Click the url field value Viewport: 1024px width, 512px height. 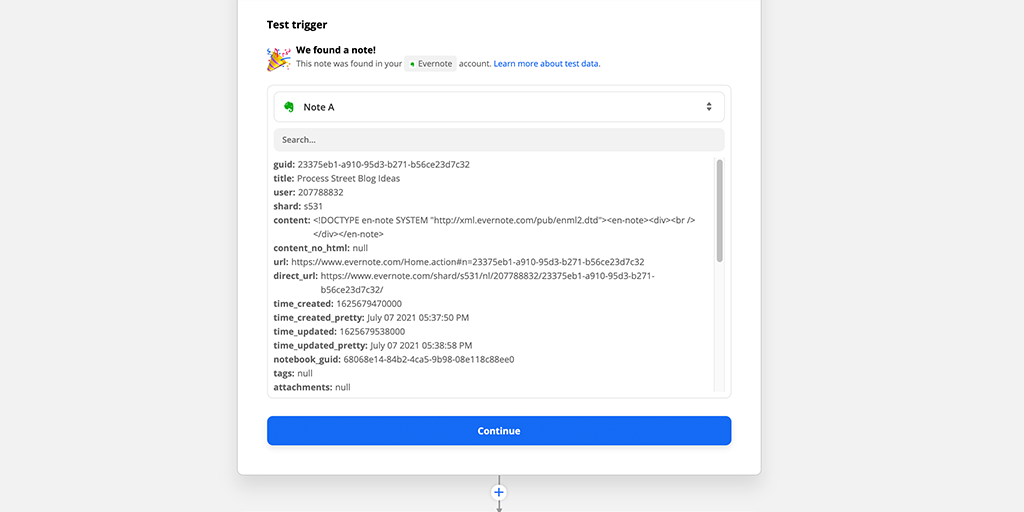click(468, 262)
